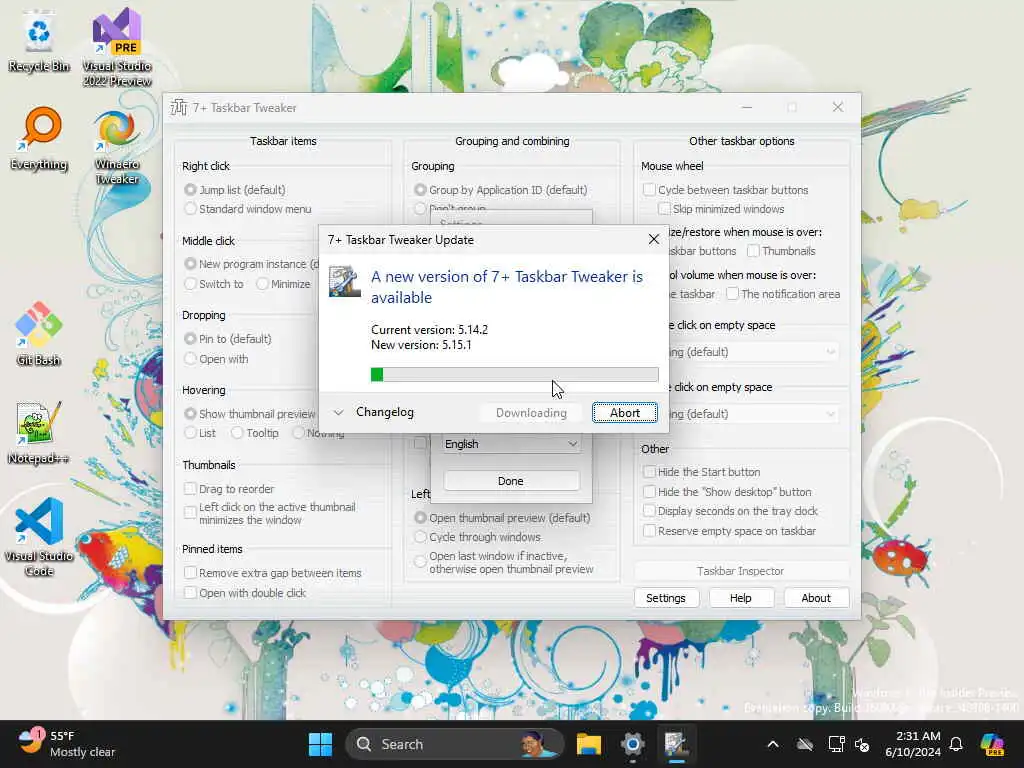Check the Thumbnails mouse-over checkbox
1024x768 pixels.
(x=753, y=251)
